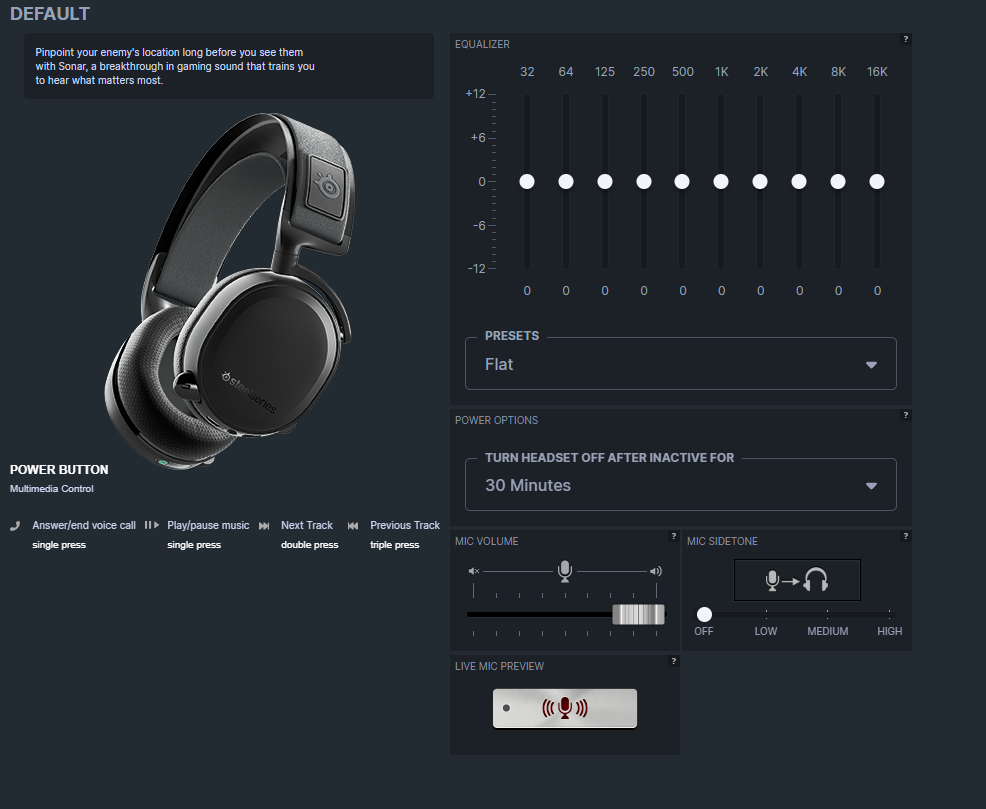Expand the Presets Flat dropdown
986x809 pixels.
click(680, 364)
